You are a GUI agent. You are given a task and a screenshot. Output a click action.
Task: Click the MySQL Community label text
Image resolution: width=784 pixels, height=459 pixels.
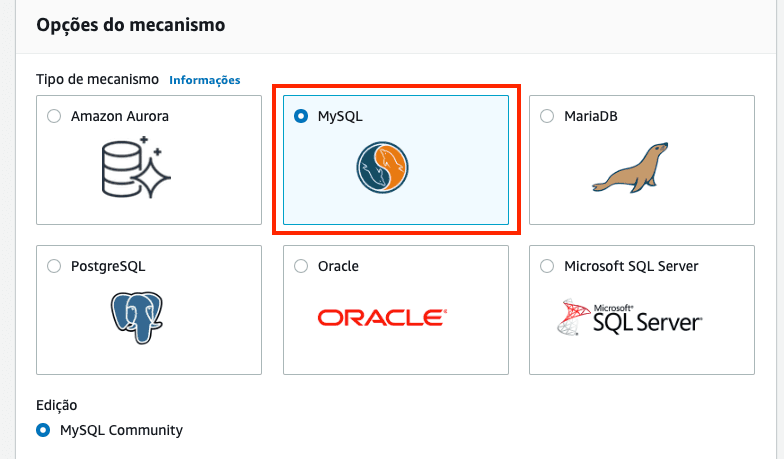click(121, 430)
